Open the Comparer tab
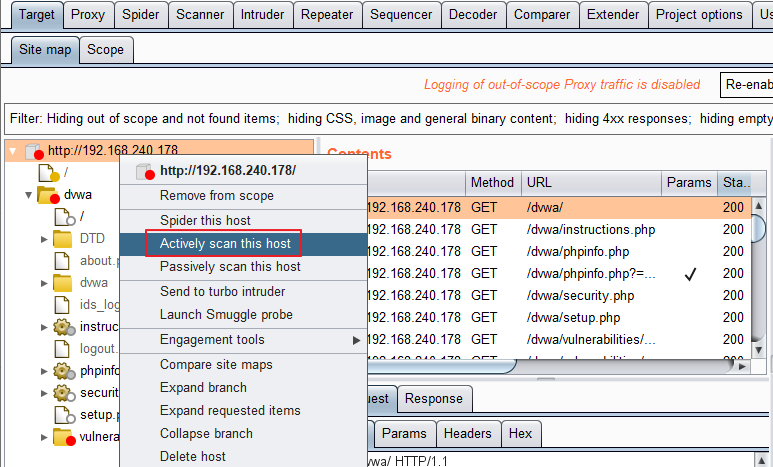The width and height of the screenshot is (773, 467). (542, 15)
